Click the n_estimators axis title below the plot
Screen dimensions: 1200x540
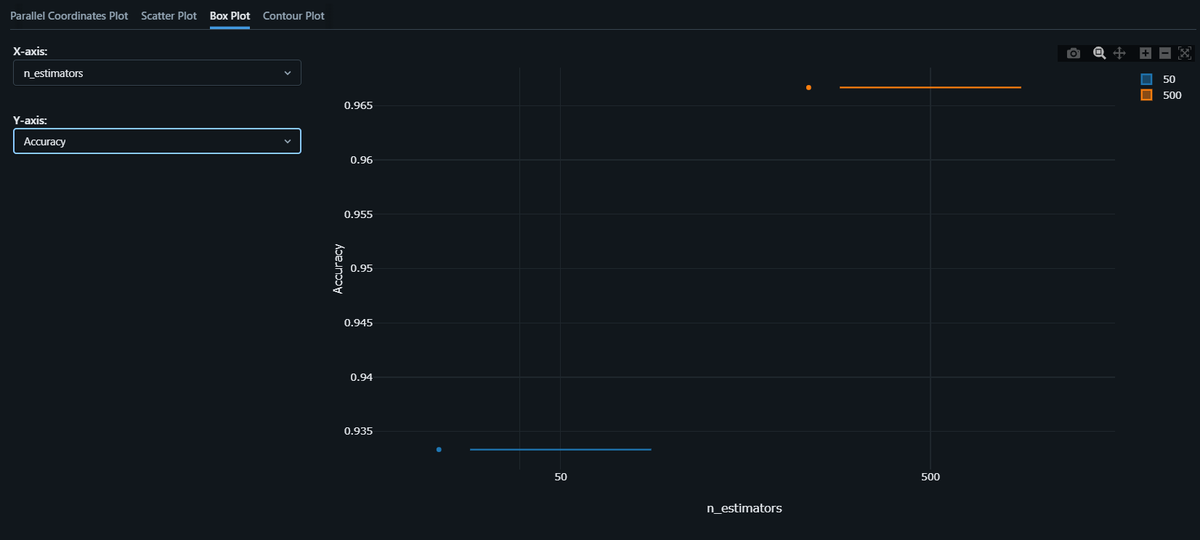pos(744,508)
